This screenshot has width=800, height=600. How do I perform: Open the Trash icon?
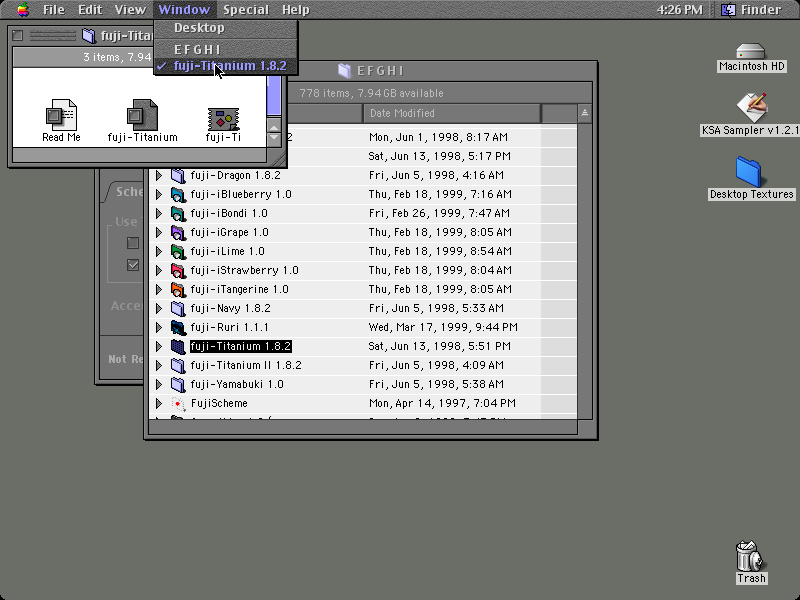pos(749,556)
